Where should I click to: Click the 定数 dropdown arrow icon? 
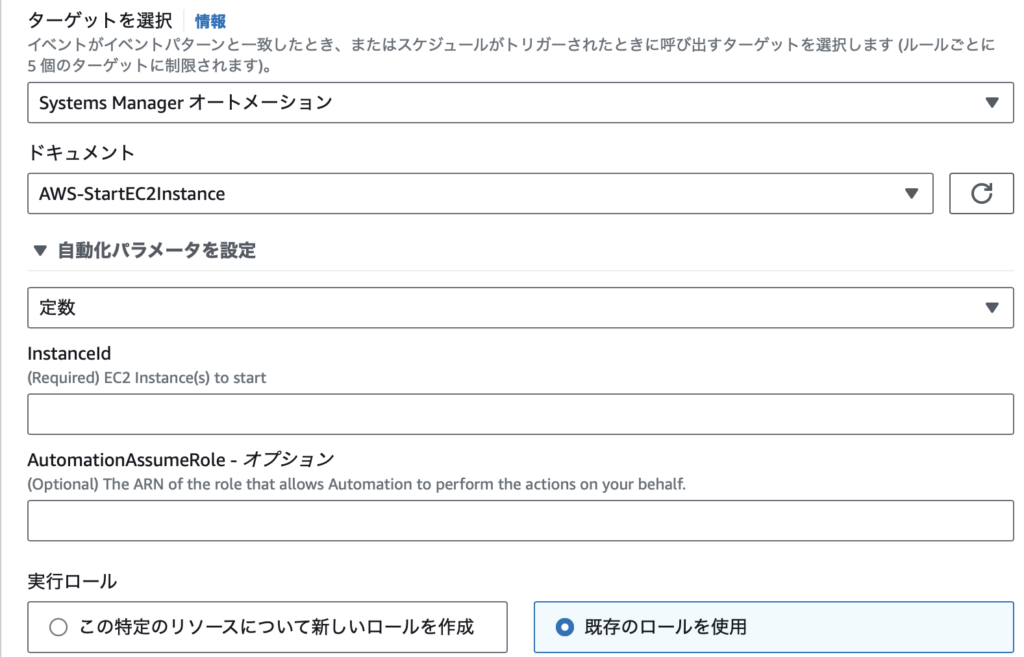(992, 308)
